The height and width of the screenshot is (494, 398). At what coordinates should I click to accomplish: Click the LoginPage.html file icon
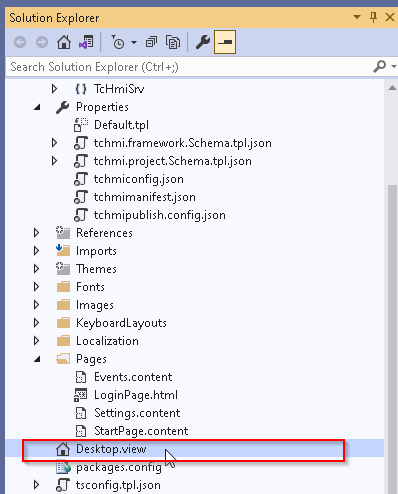coord(81,395)
